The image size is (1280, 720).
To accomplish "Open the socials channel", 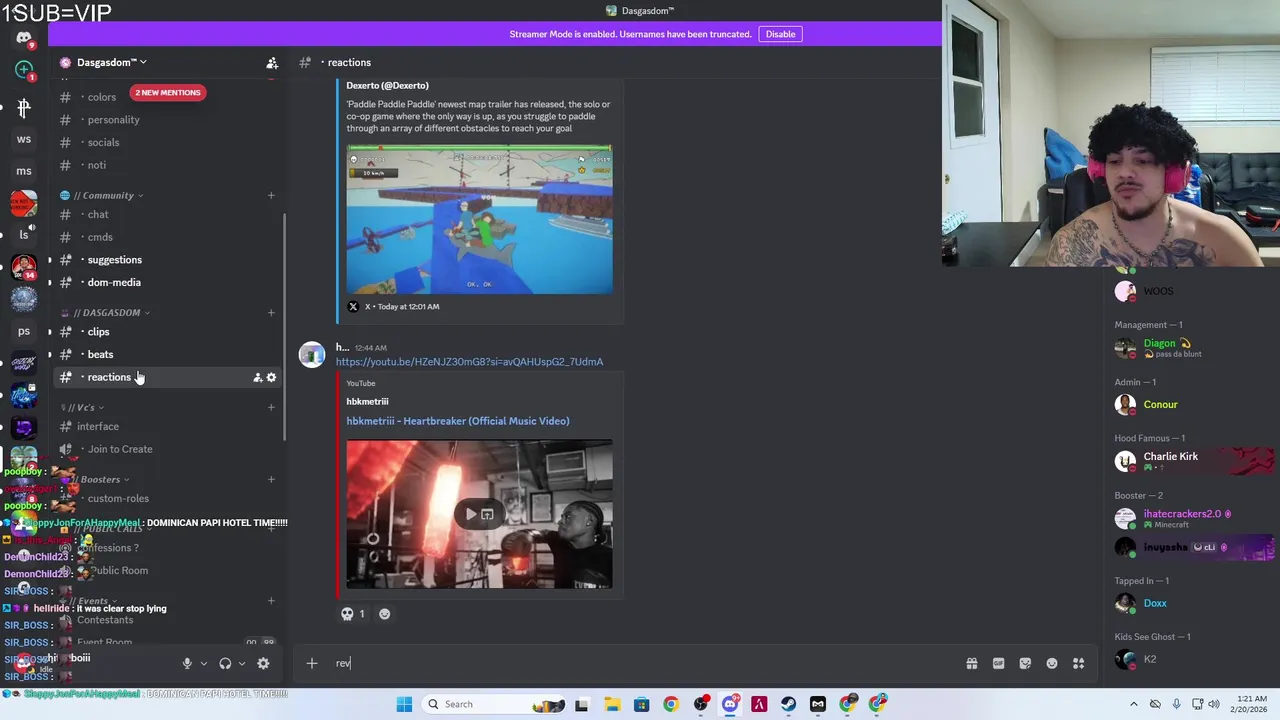I will 170,143.
